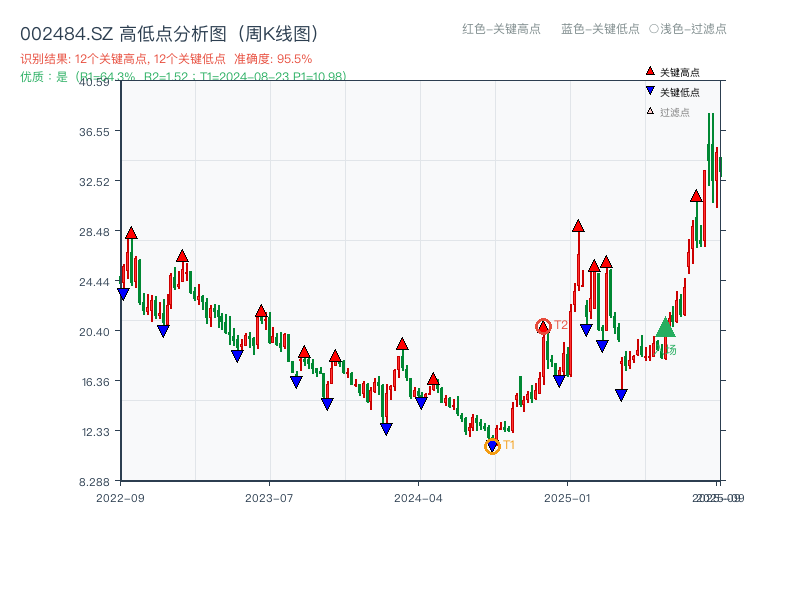
Task: Select the red 关键高点 triangle icon in legend
Action: 650,70
